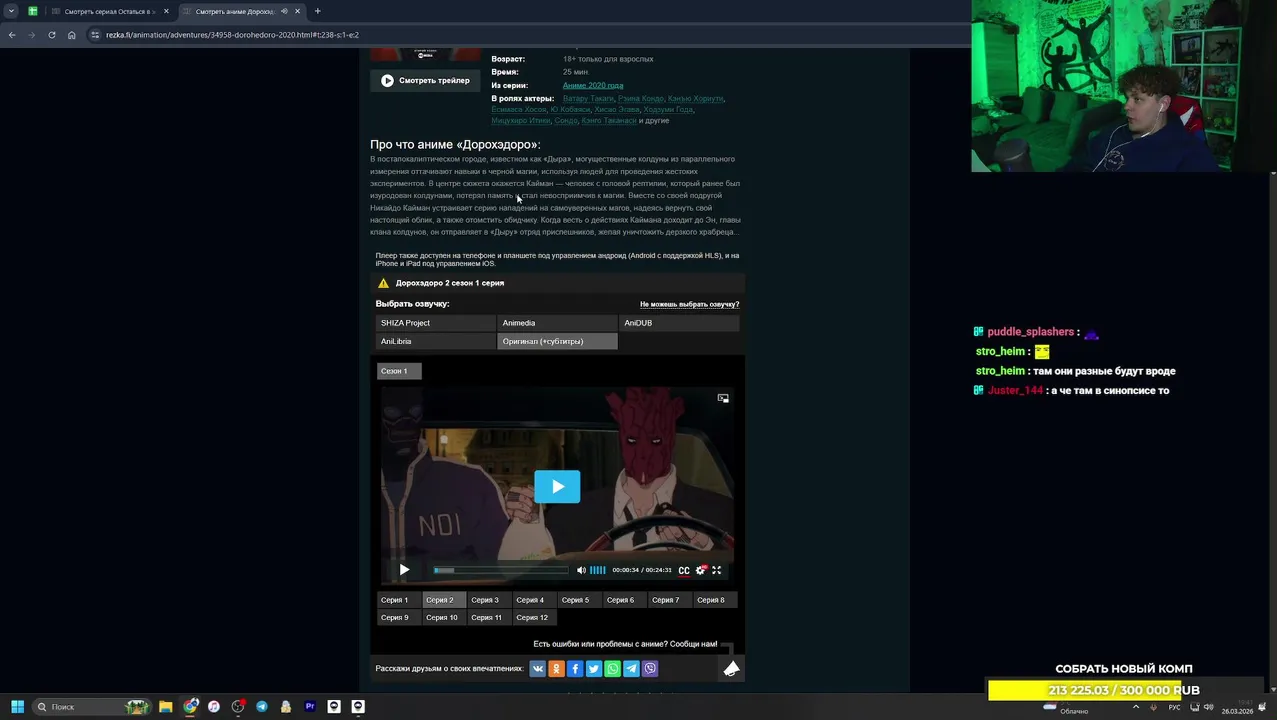
Task: Close the 'Смотреть аниме Дорохэдоро' tab
Action: tap(297, 11)
